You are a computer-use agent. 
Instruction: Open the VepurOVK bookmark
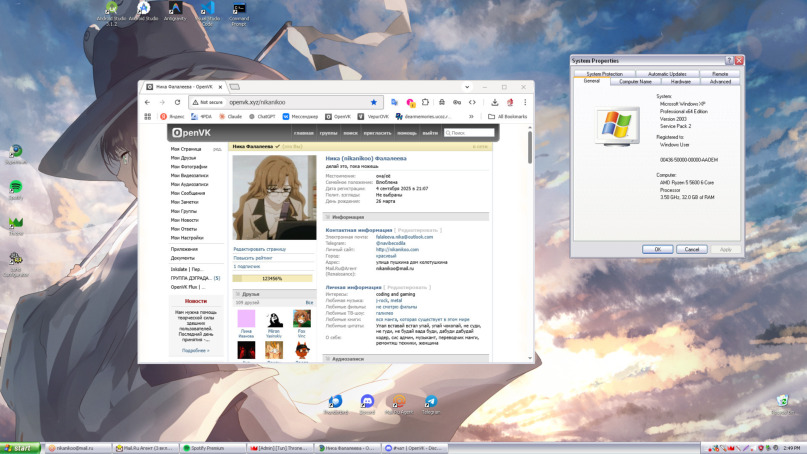373,117
